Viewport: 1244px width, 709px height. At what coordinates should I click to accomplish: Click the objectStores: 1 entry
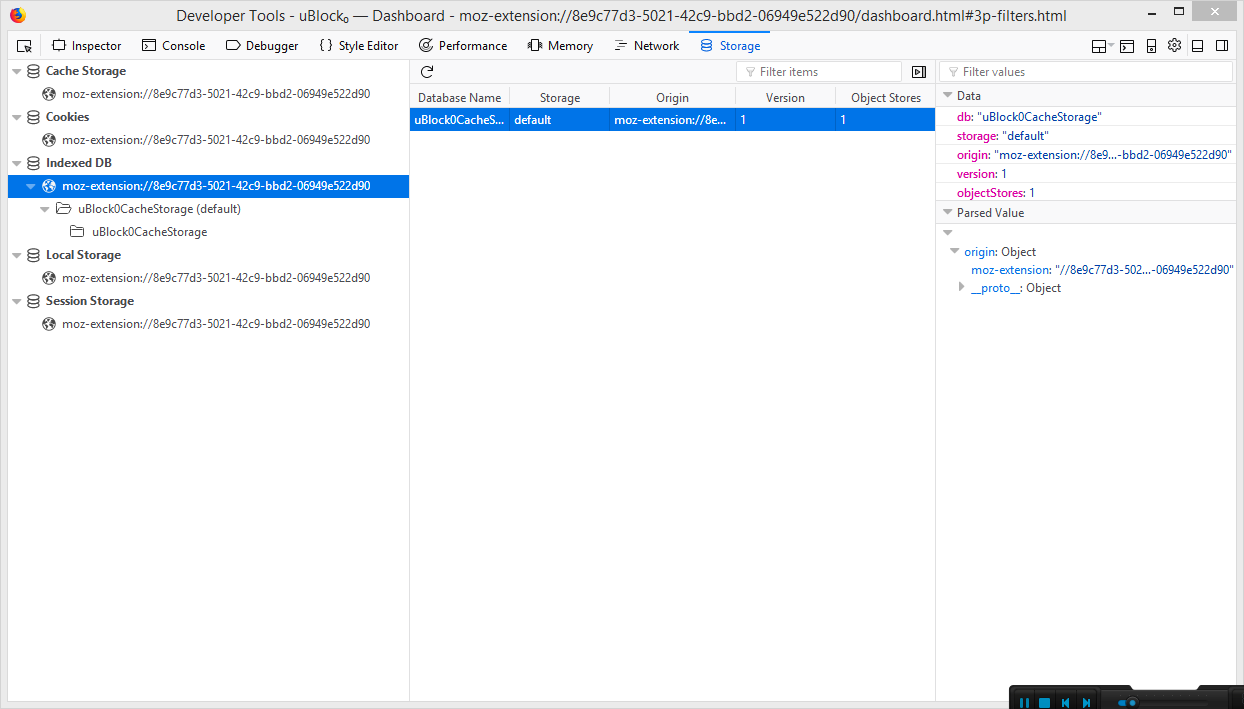(x=996, y=193)
